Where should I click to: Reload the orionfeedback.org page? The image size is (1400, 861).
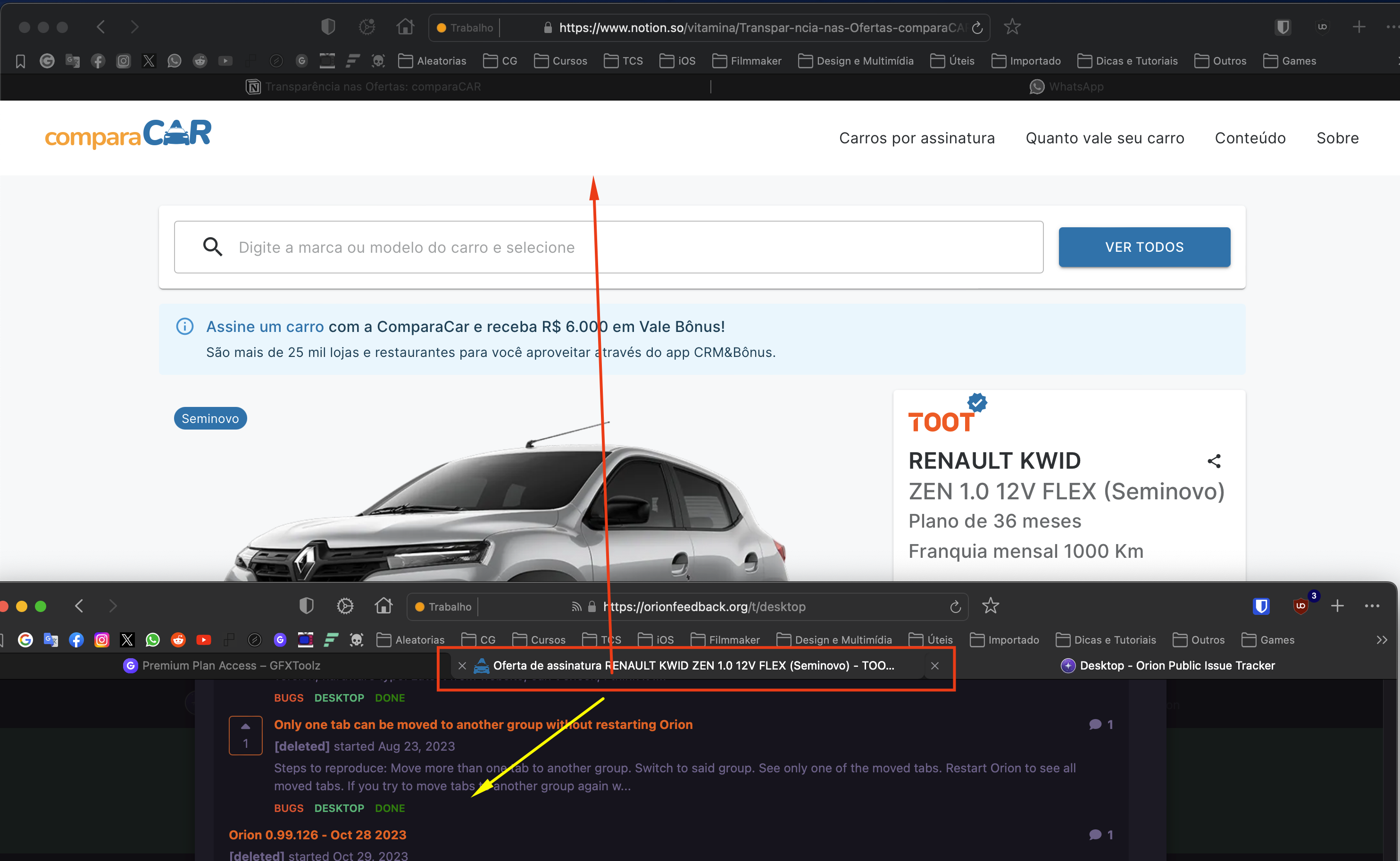[x=955, y=607]
